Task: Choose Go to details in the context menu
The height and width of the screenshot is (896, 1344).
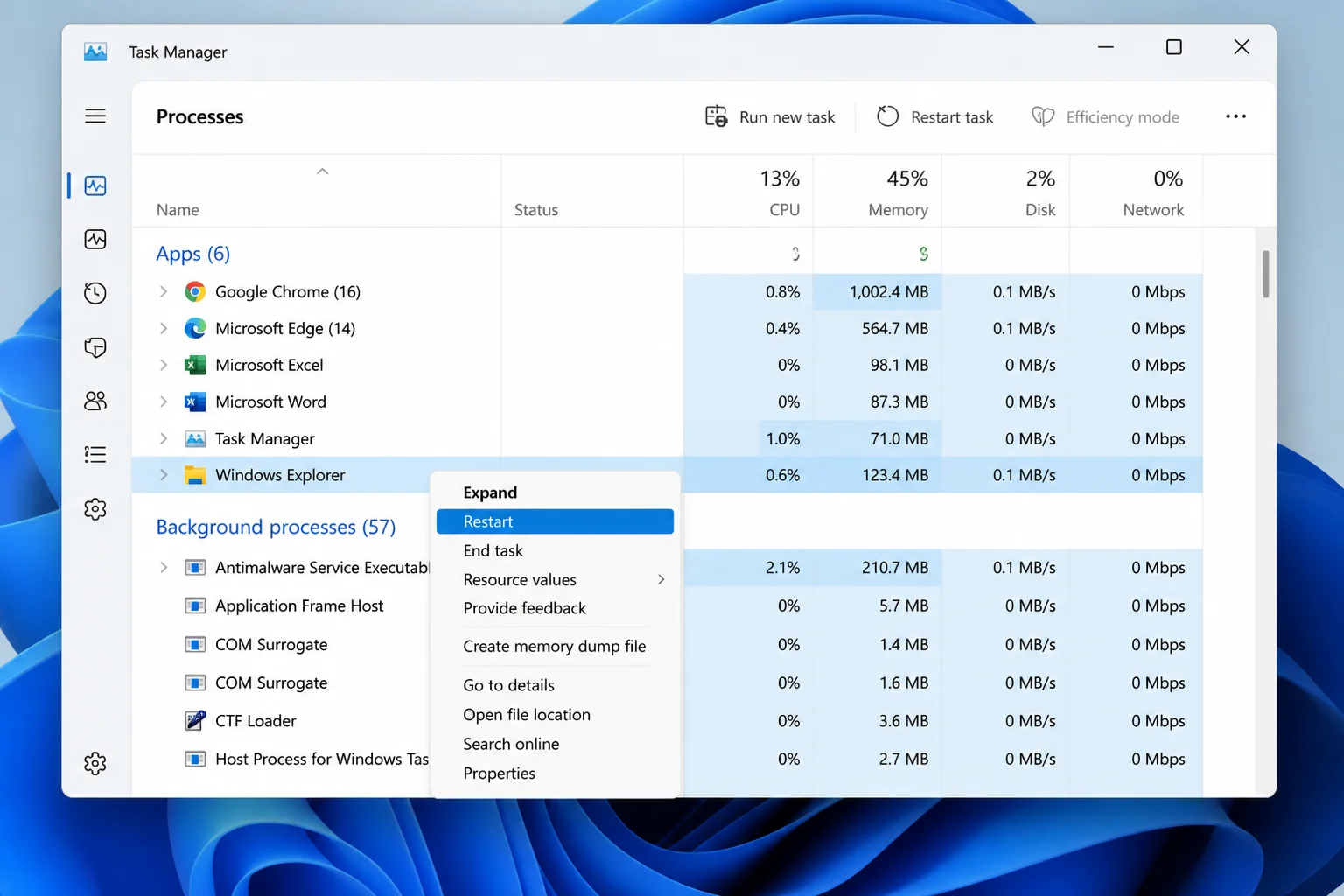Action: pyautogui.click(x=555, y=685)
